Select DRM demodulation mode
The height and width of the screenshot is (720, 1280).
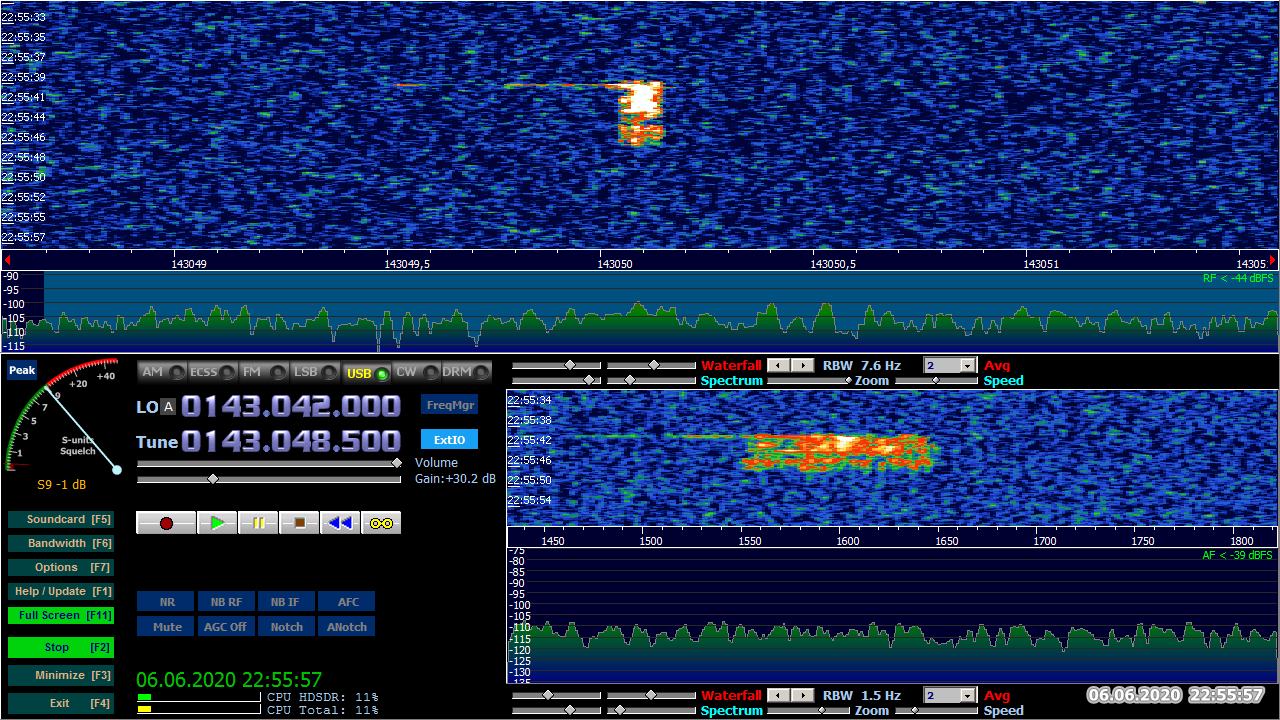(466, 372)
